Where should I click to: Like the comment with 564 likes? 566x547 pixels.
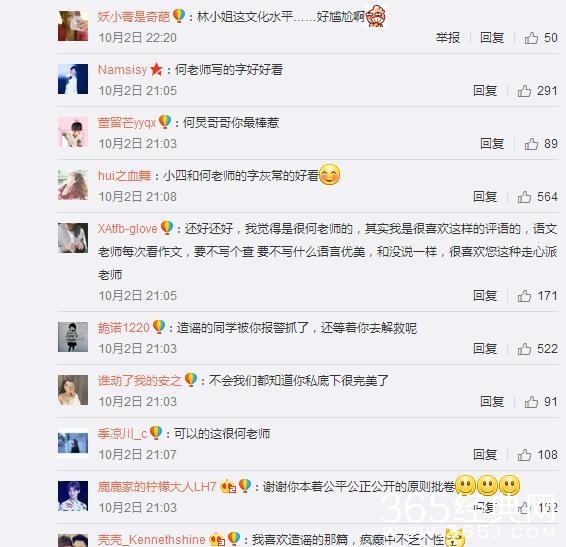tap(524, 197)
